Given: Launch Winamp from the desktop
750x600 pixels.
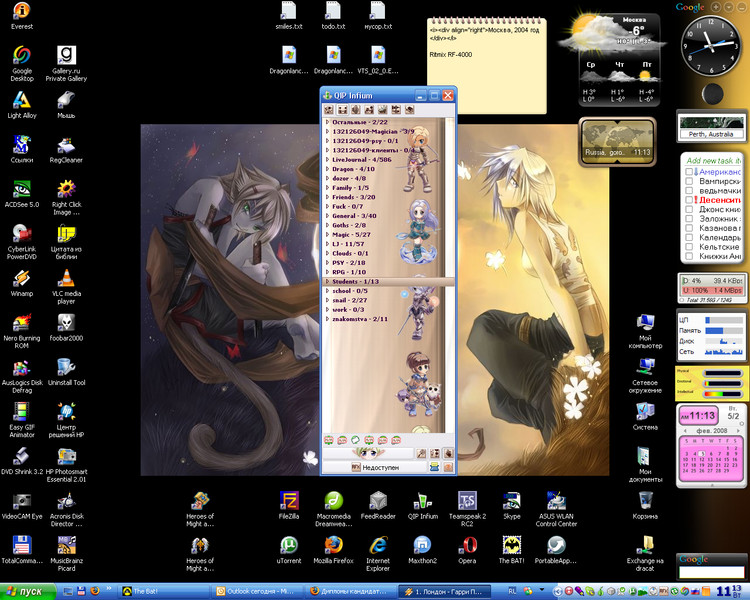Looking at the screenshot, I should [x=22, y=282].
